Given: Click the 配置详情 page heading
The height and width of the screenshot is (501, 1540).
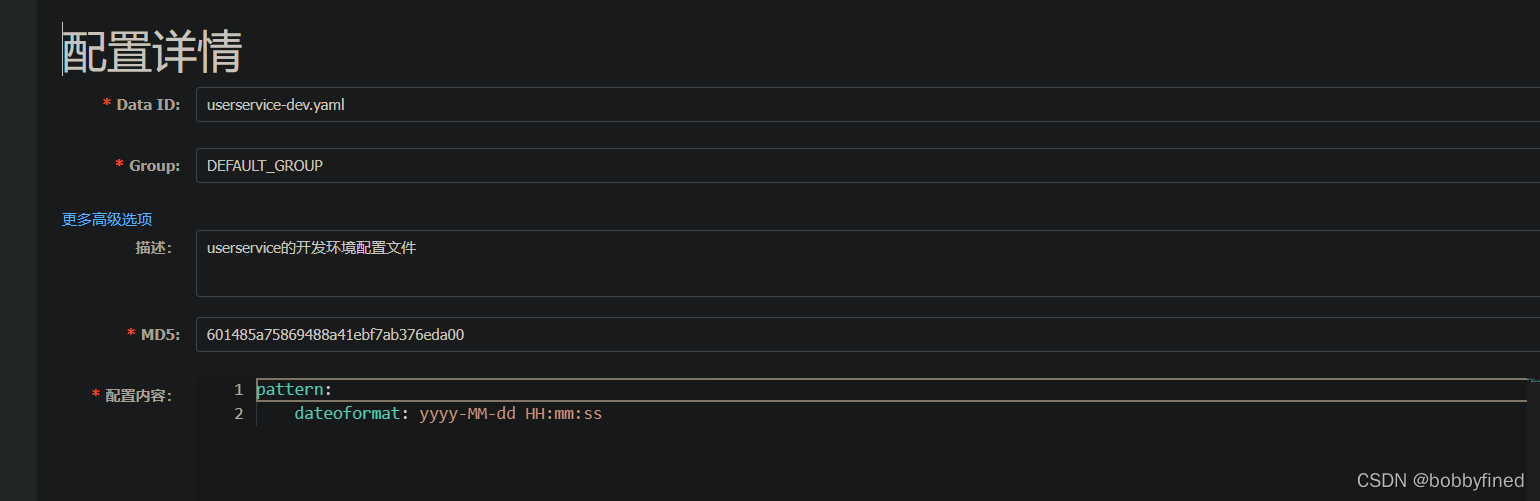Looking at the screenshot, I should (152, 51).
